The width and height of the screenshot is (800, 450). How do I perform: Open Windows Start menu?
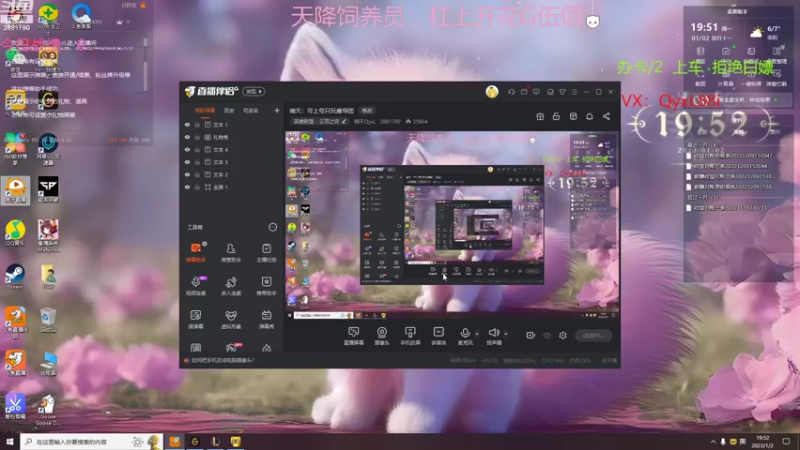(10, 442)
